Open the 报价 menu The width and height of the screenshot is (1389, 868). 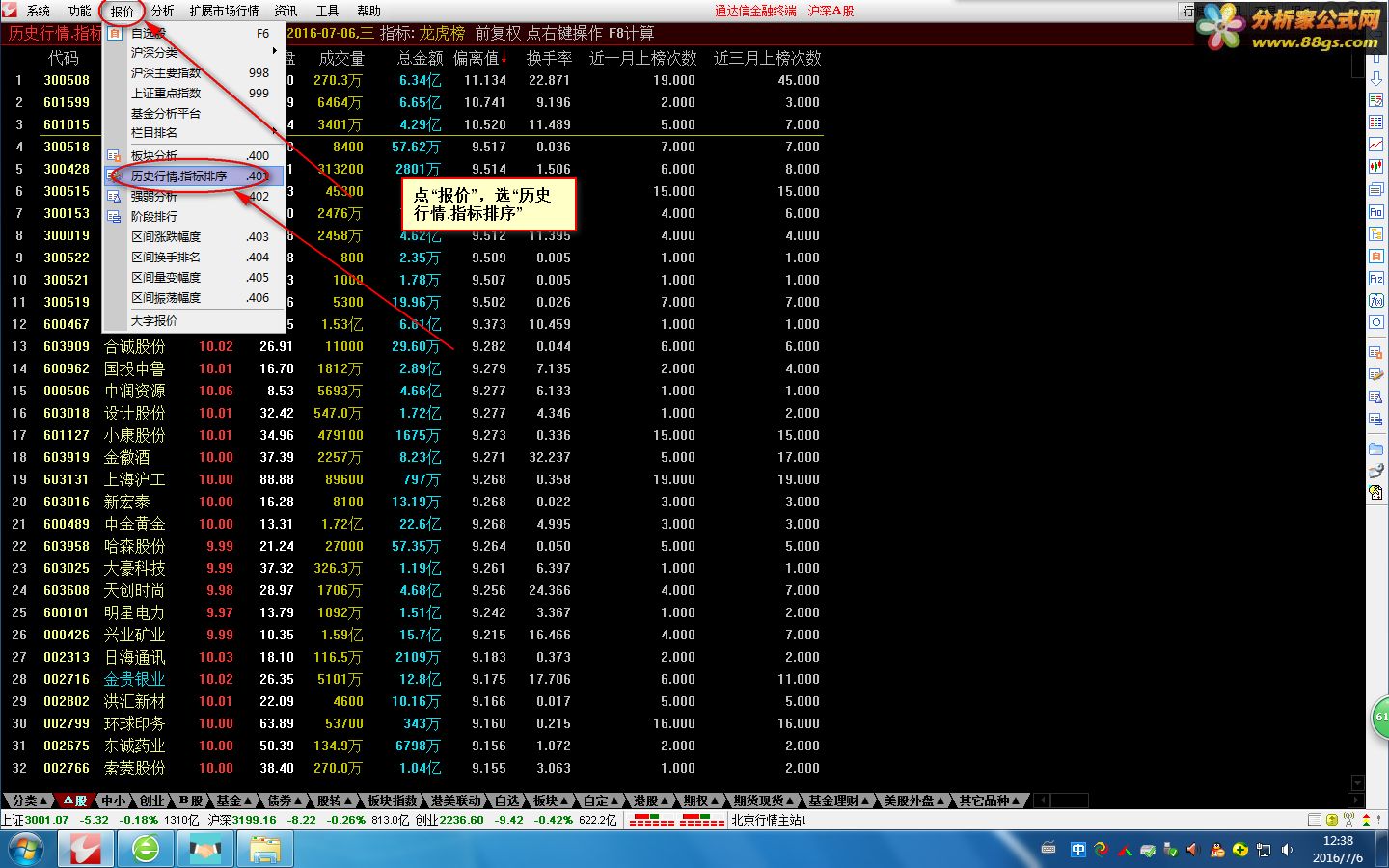122,11
